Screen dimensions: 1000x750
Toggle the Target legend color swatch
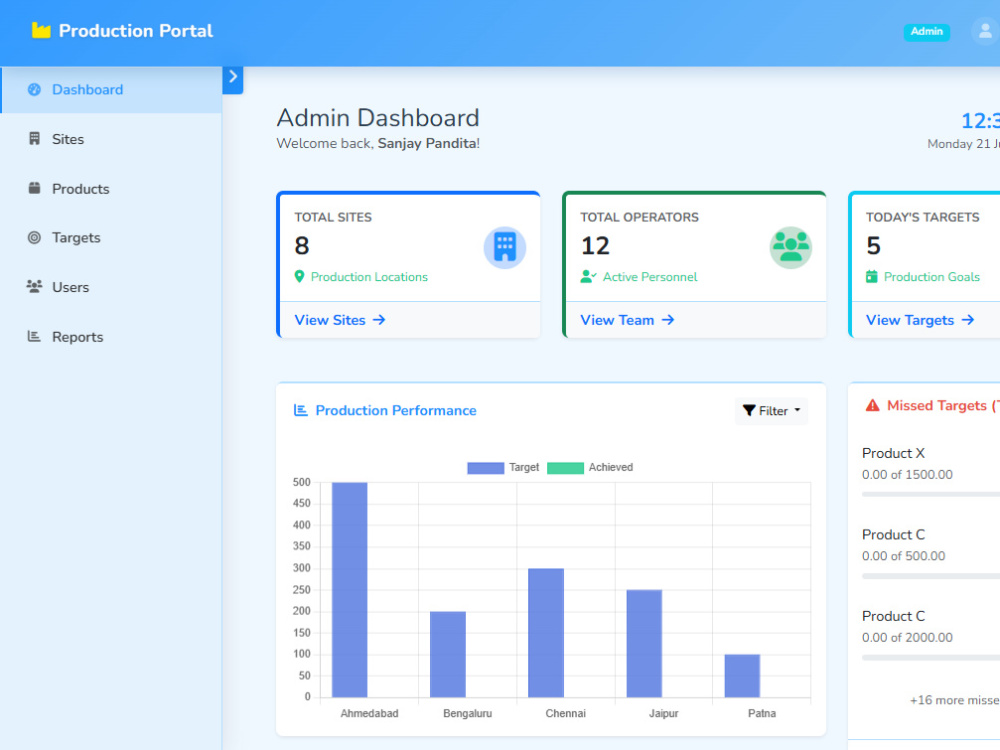click(485, 468)
